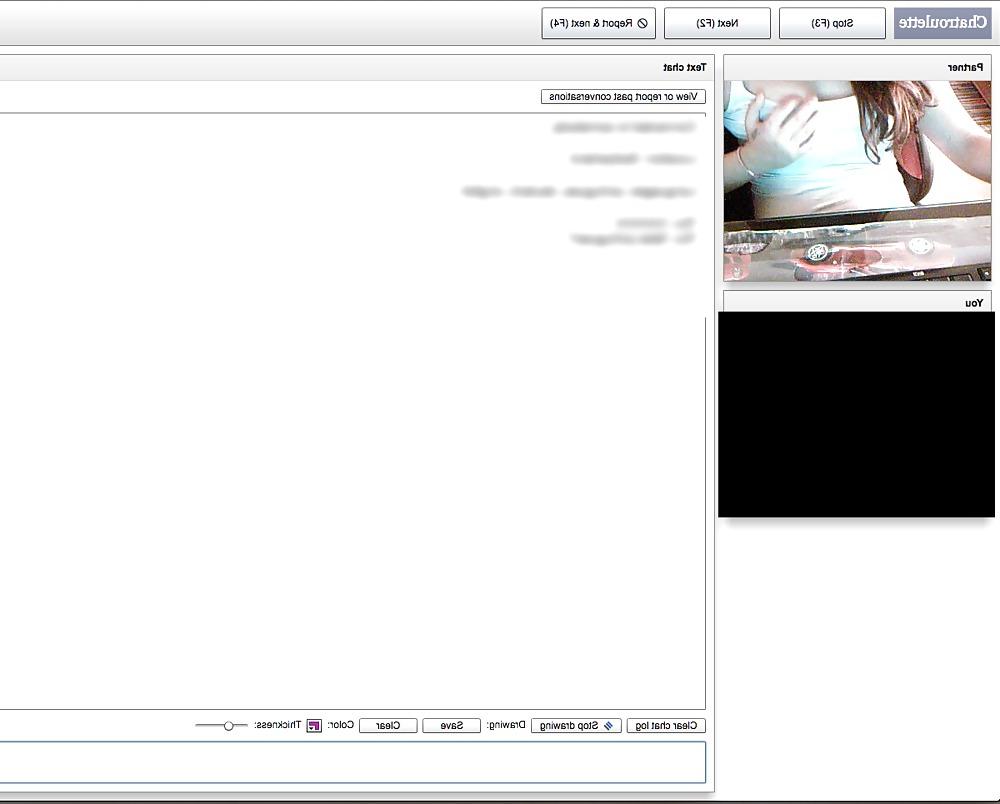The image size is (1000, 804).
Task: Adjust the Thickness slider handle
Action: (228, 726)
